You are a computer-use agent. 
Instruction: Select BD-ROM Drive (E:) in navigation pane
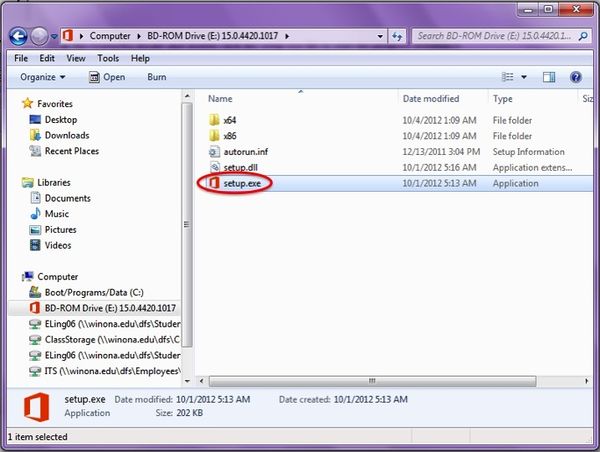110,308
